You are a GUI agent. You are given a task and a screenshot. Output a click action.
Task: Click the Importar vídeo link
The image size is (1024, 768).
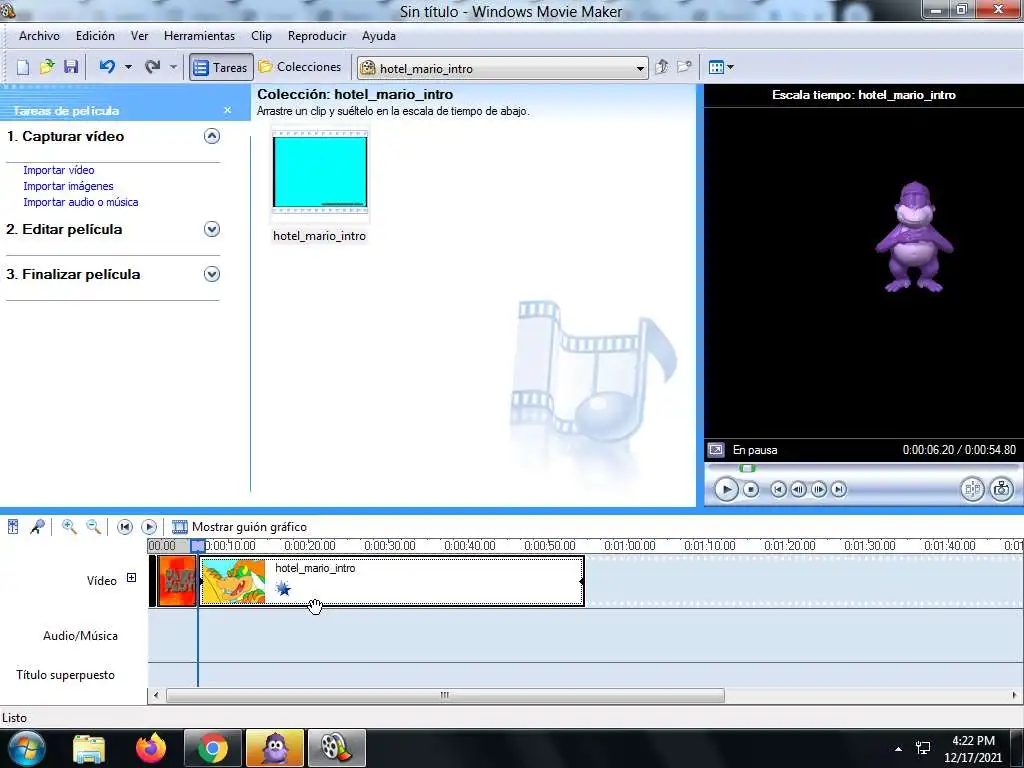tap(59, 170)
